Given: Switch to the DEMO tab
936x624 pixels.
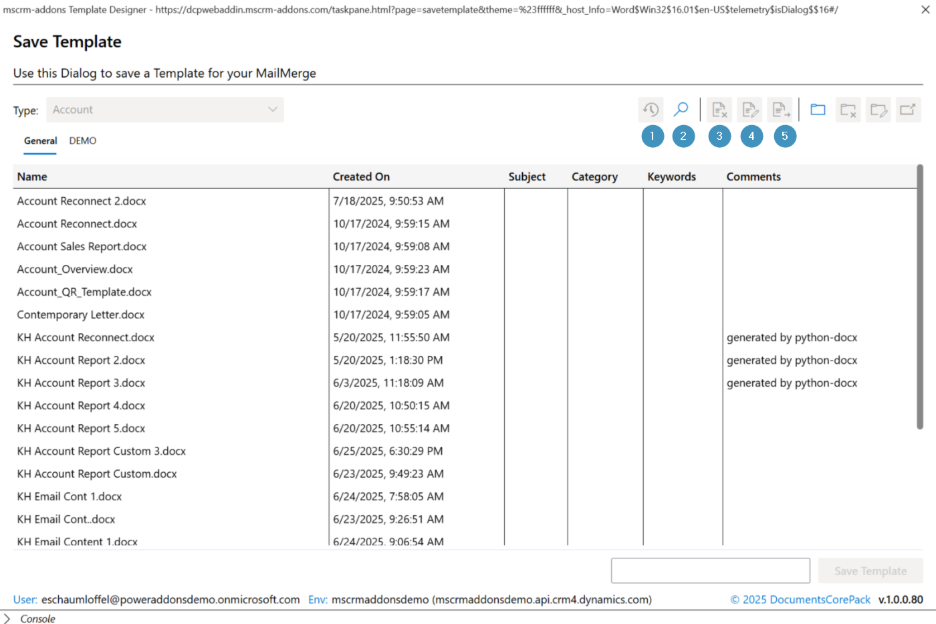Looking at the screenshot, I should coord(83,141).
